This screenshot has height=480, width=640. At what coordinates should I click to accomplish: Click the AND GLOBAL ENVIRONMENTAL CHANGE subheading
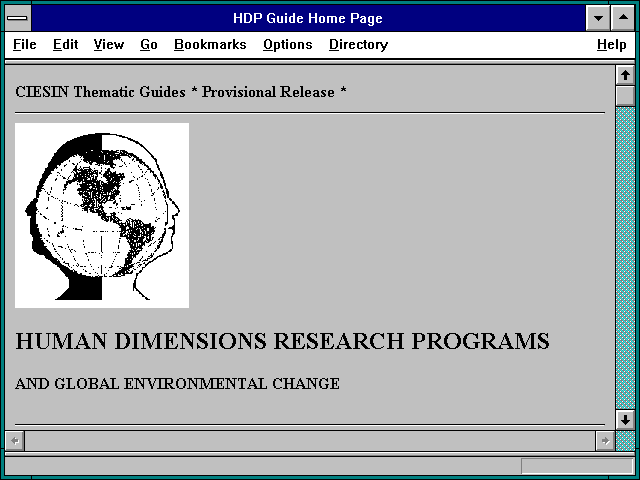[x=177, y=384]
